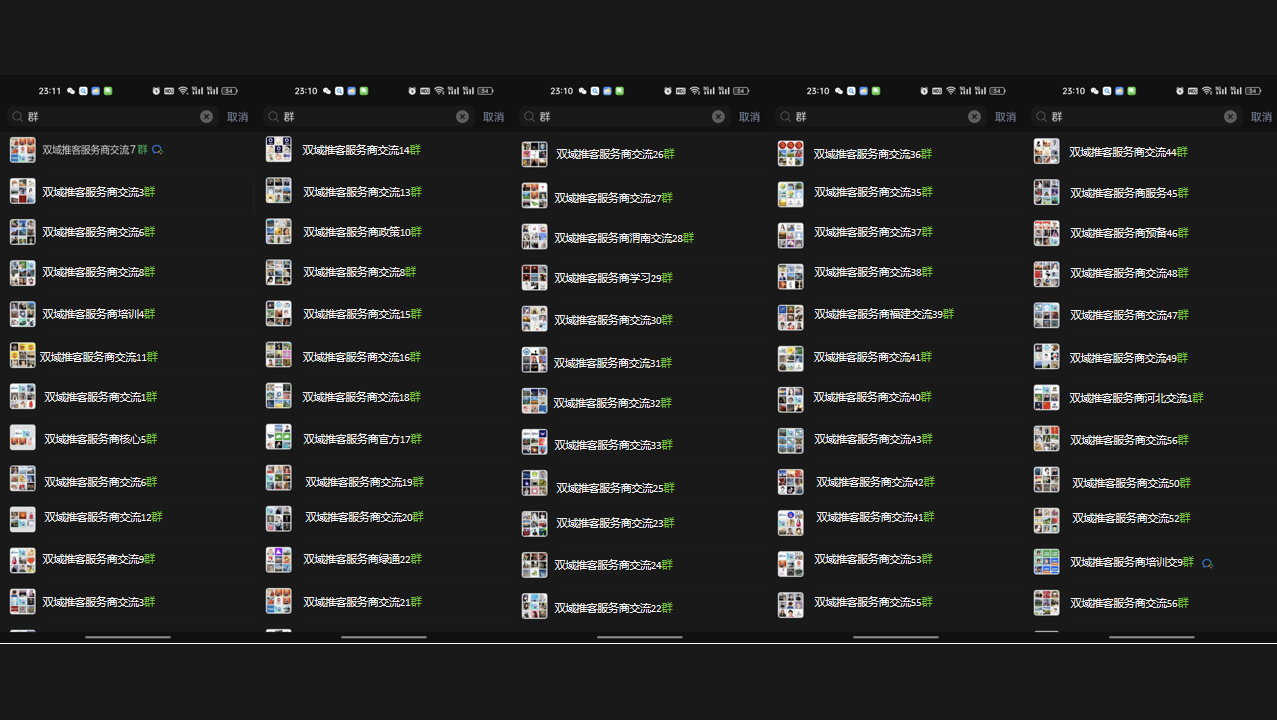This screenshot has width=1277, height=720.
Task: Focus the search field in leftmost screen
Action: [110, 117]
